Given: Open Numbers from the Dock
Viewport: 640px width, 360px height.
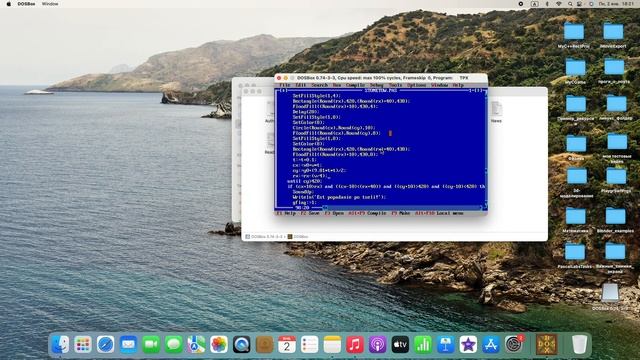Looking at the screenshot, I should [x=423, y=345].
